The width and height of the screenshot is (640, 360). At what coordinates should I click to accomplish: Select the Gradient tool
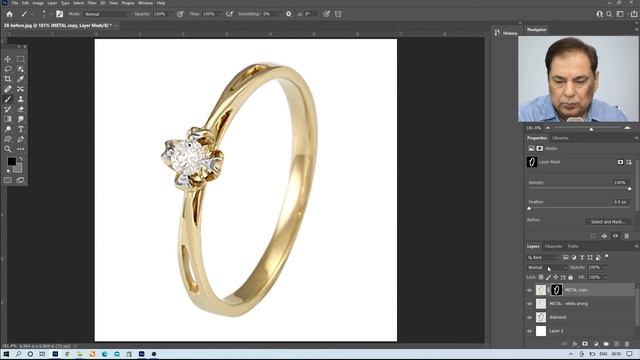pyautogui.click(x=8, y=119)
